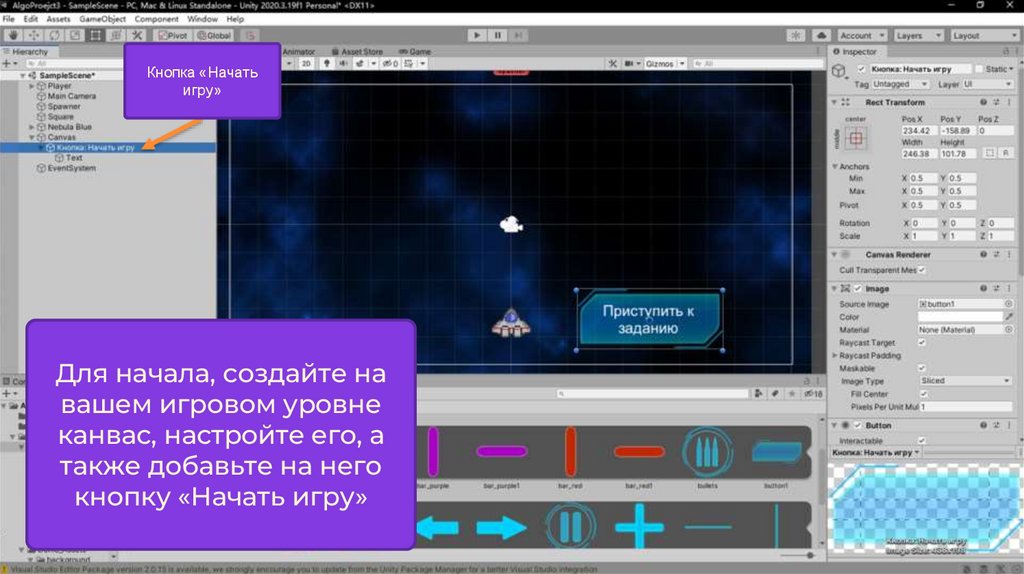Click the Pause button
The width and height of the screenshot is (1024, 574).
(498, 35)
